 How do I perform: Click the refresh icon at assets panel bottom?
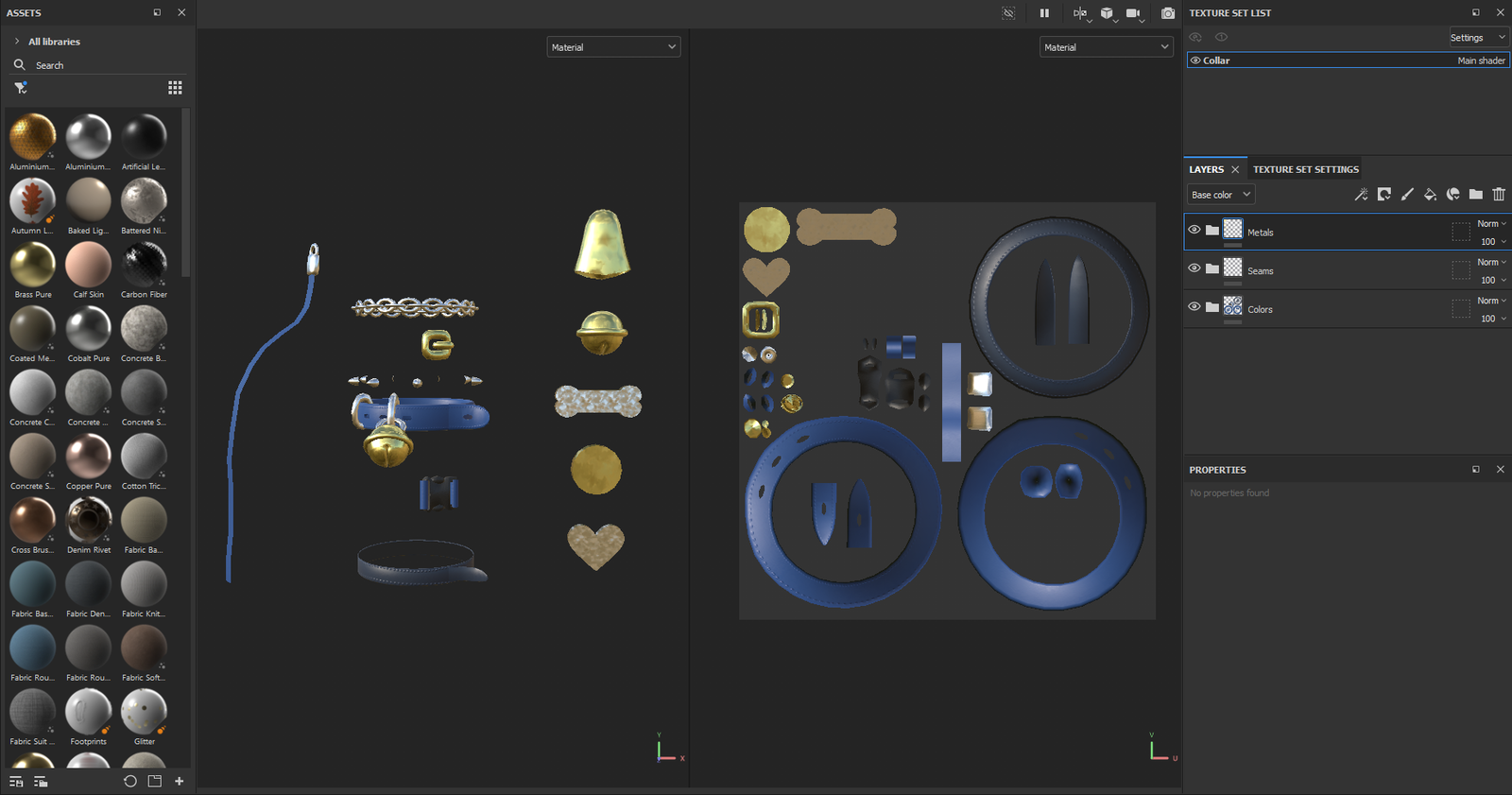(x=130, y=782)
